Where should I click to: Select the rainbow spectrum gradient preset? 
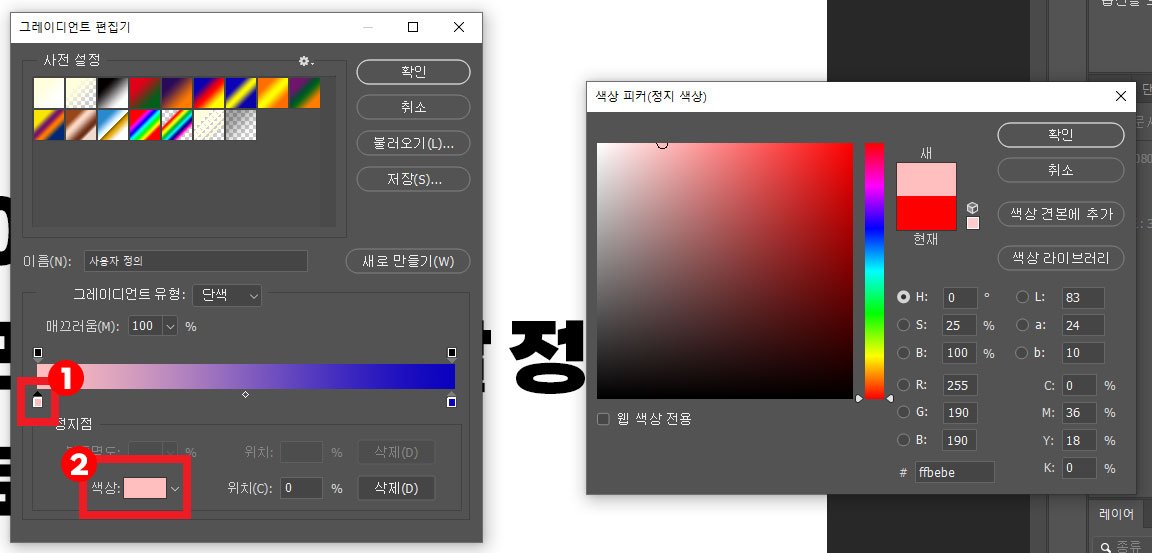[145, 125]
